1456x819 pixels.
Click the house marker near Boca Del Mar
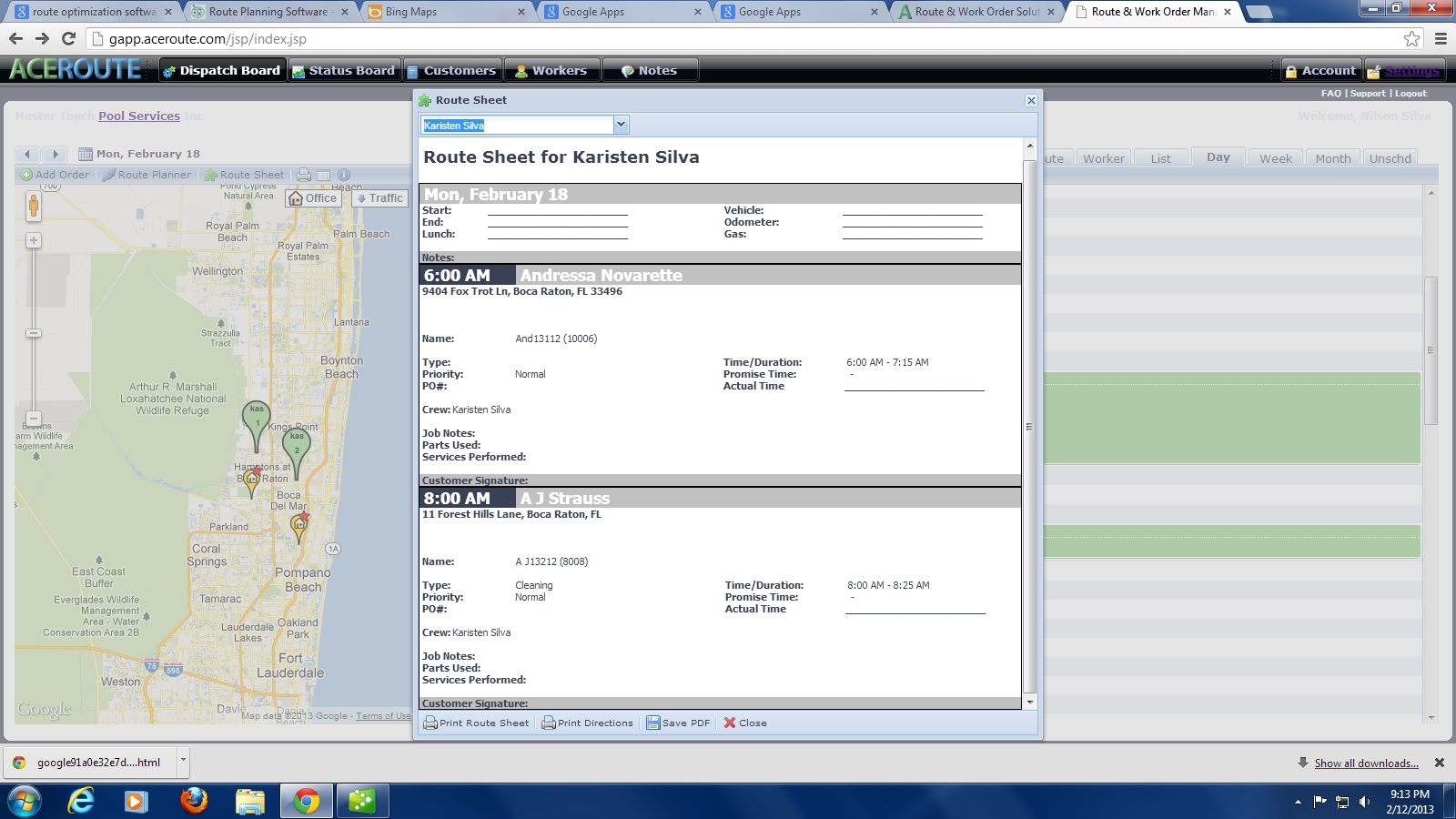[x=298, y=526]
